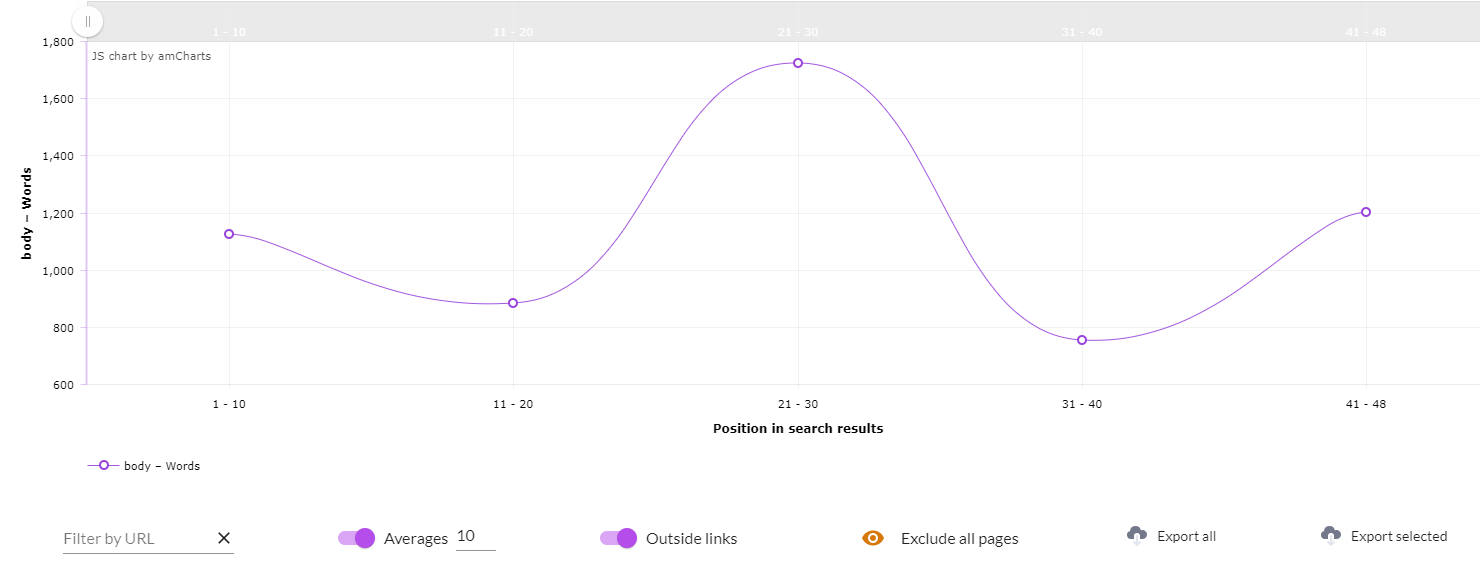Screen dimensions: 1480x569
Task: Clear the URL filter with X icon
Action: pyautogui.click(x=224, y=538)
